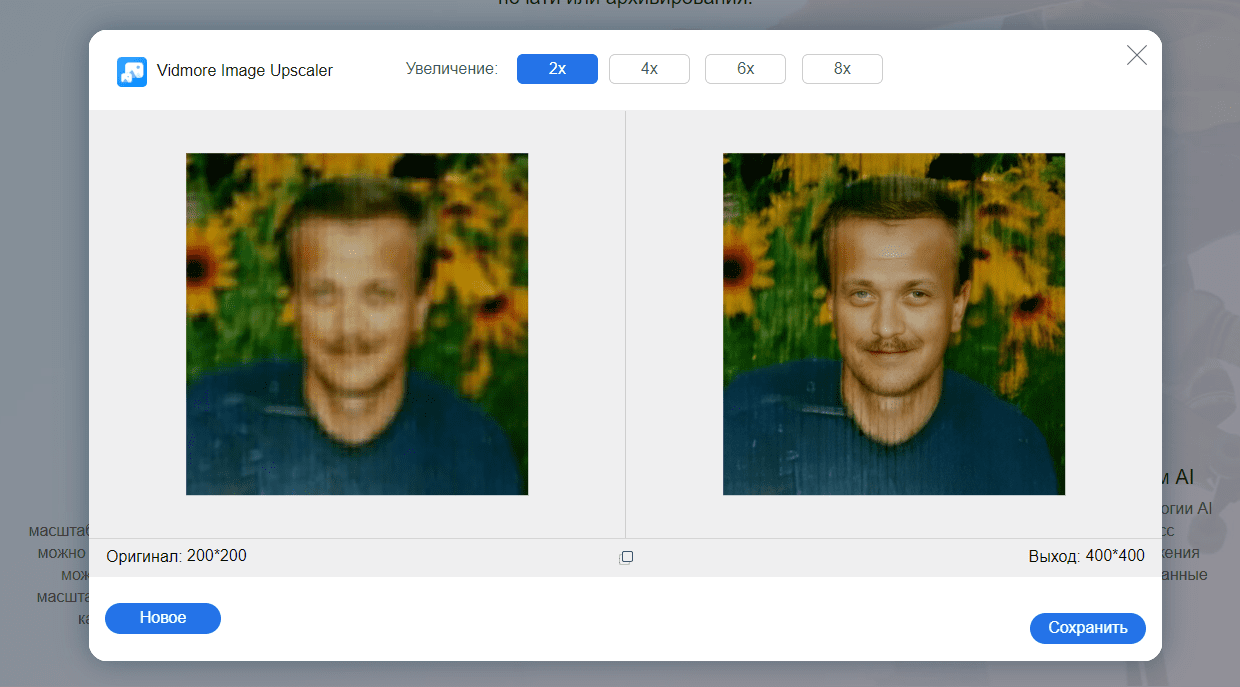
Task: Close the upscaler dialog with the X
Action: pos(1136,56)
